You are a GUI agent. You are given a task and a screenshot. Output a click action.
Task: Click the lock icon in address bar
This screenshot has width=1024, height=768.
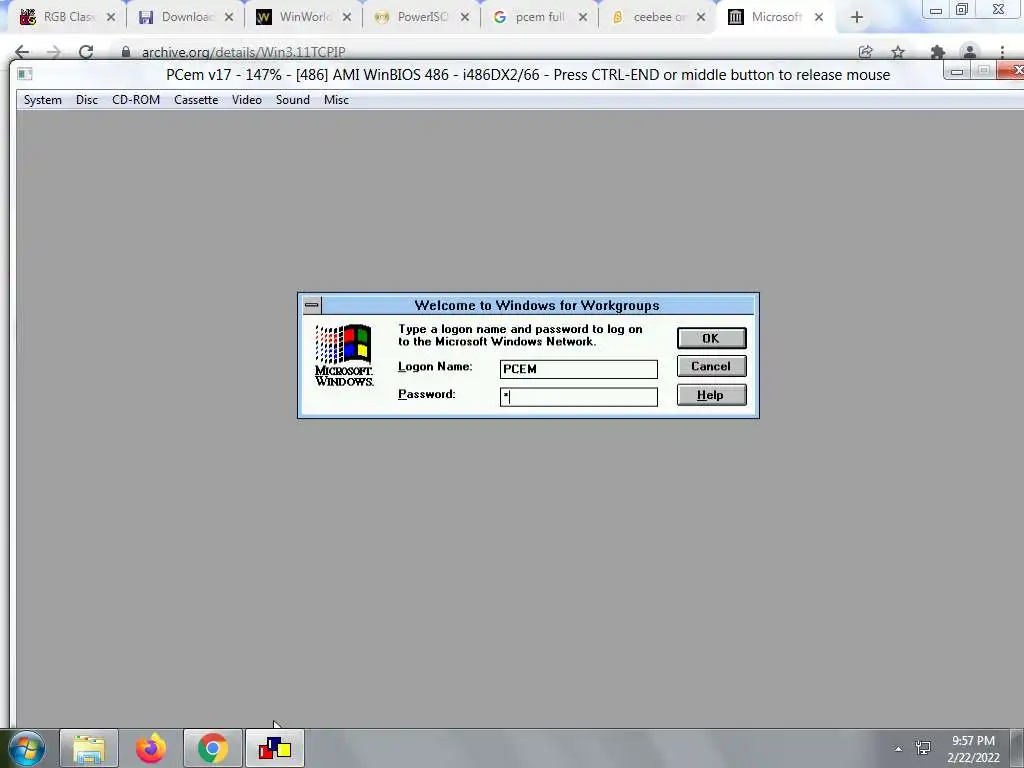126,52
